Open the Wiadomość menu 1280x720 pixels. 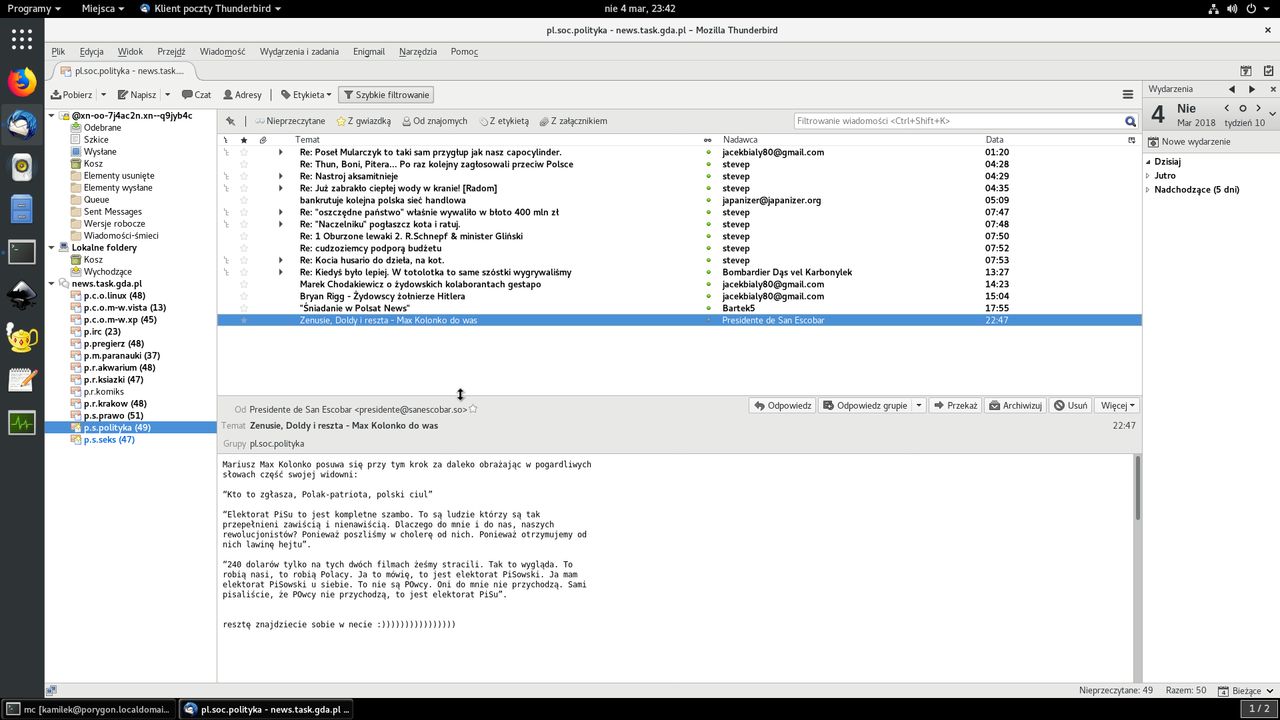222,51
